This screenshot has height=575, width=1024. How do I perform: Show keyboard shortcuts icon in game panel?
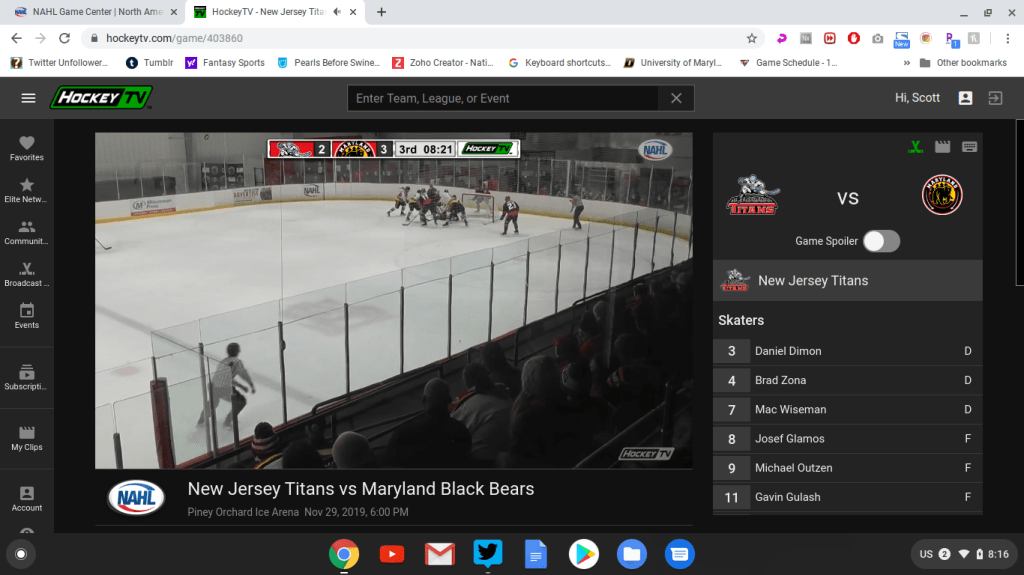(969, 147)
